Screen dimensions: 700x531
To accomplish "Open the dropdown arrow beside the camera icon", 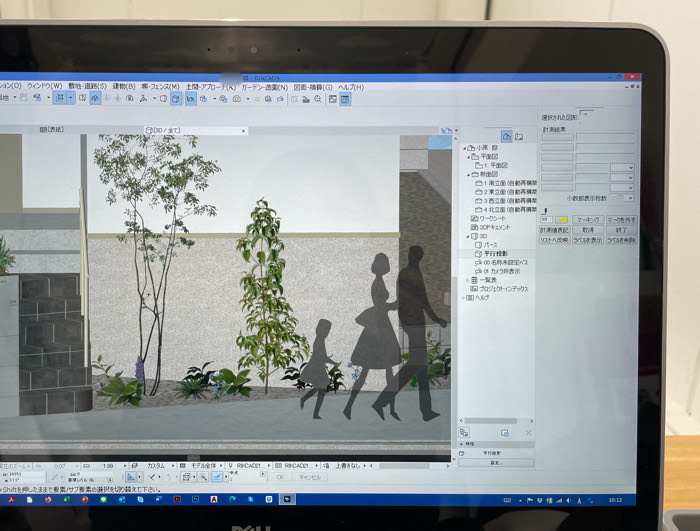I will 248,99.
